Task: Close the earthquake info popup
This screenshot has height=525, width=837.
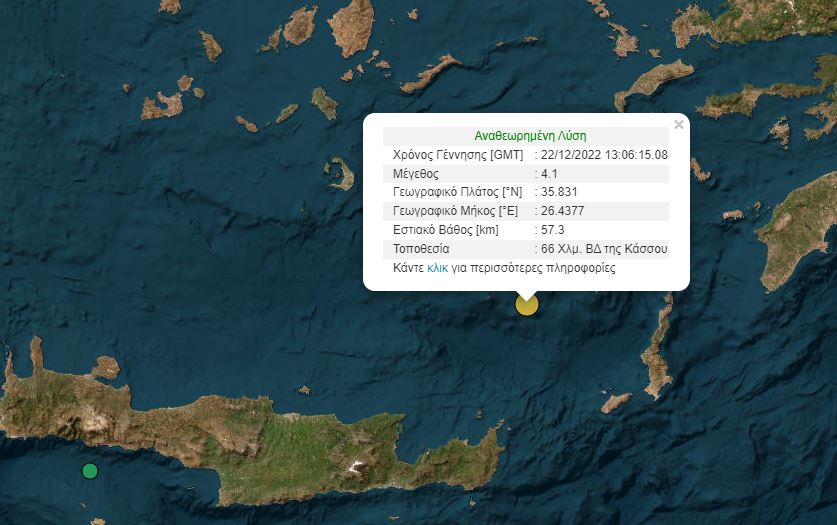Action: [679, 125]
